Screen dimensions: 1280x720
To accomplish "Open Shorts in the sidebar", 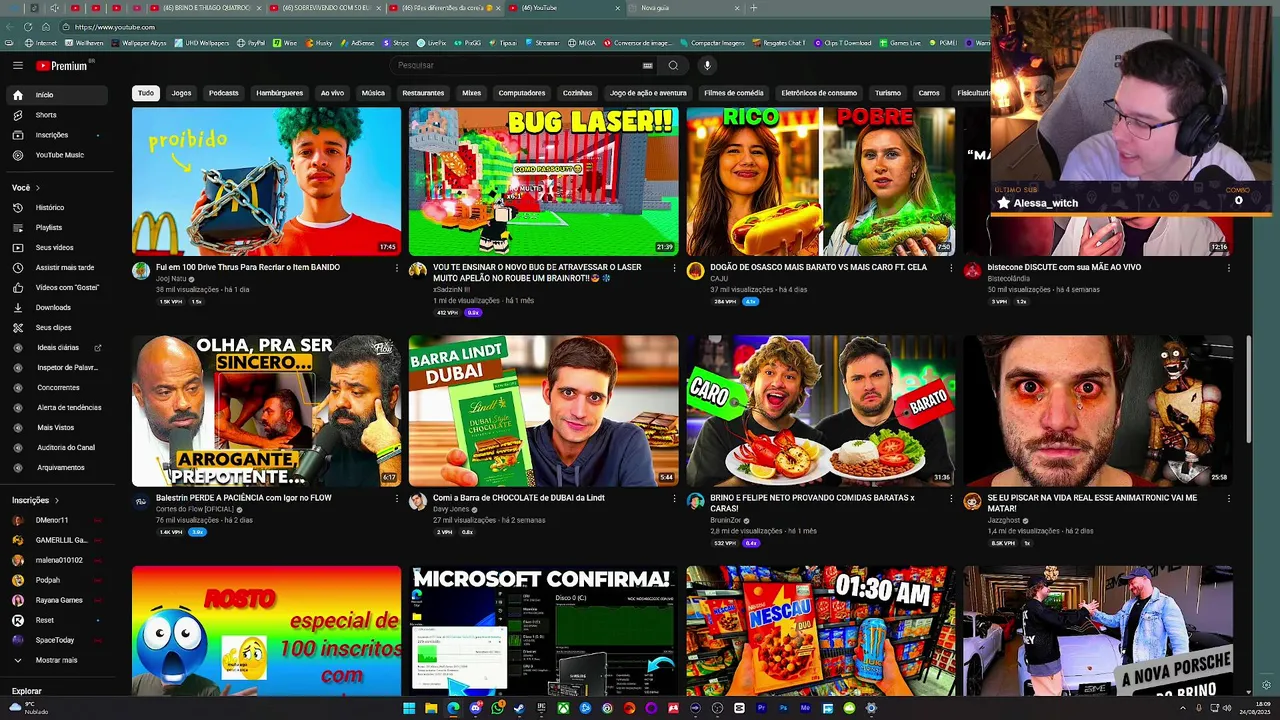I will click(56, 115).
